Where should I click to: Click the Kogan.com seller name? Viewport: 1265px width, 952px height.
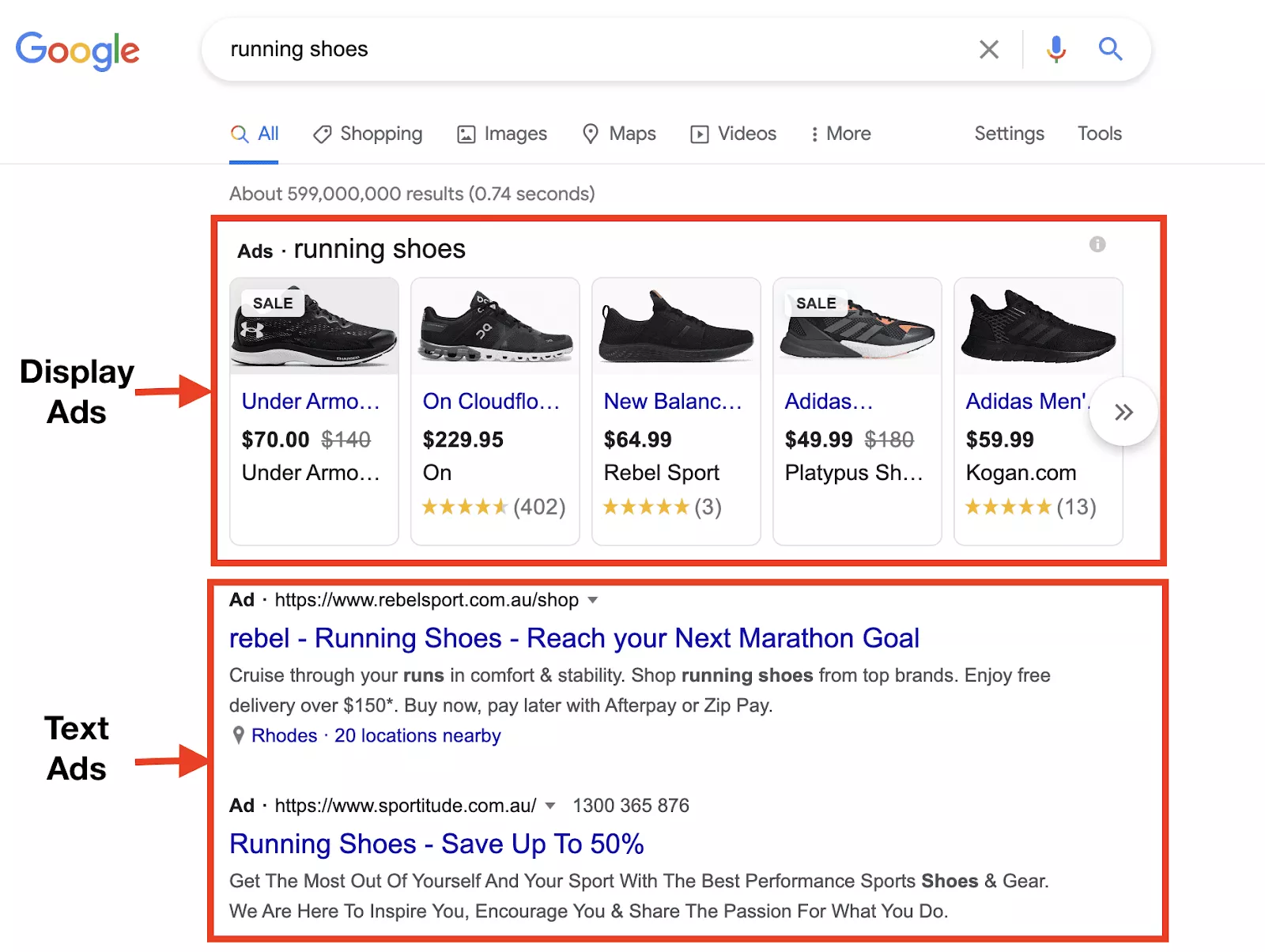1021,473
